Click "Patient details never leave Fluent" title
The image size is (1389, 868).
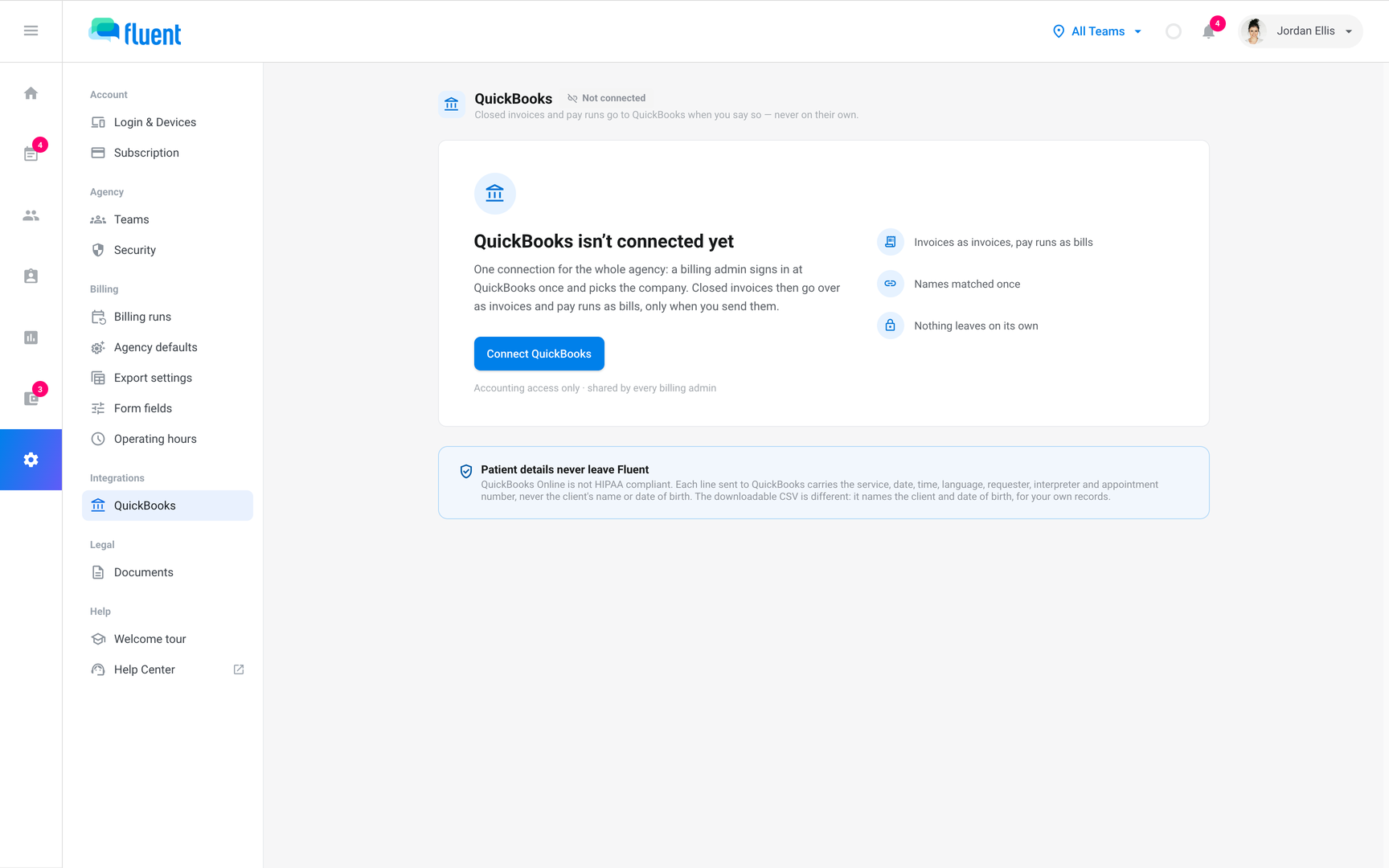tap(565, 469)
